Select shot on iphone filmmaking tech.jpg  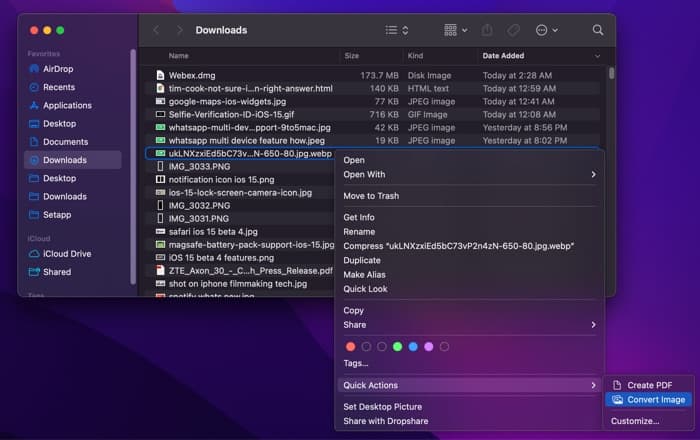(238, 284)
